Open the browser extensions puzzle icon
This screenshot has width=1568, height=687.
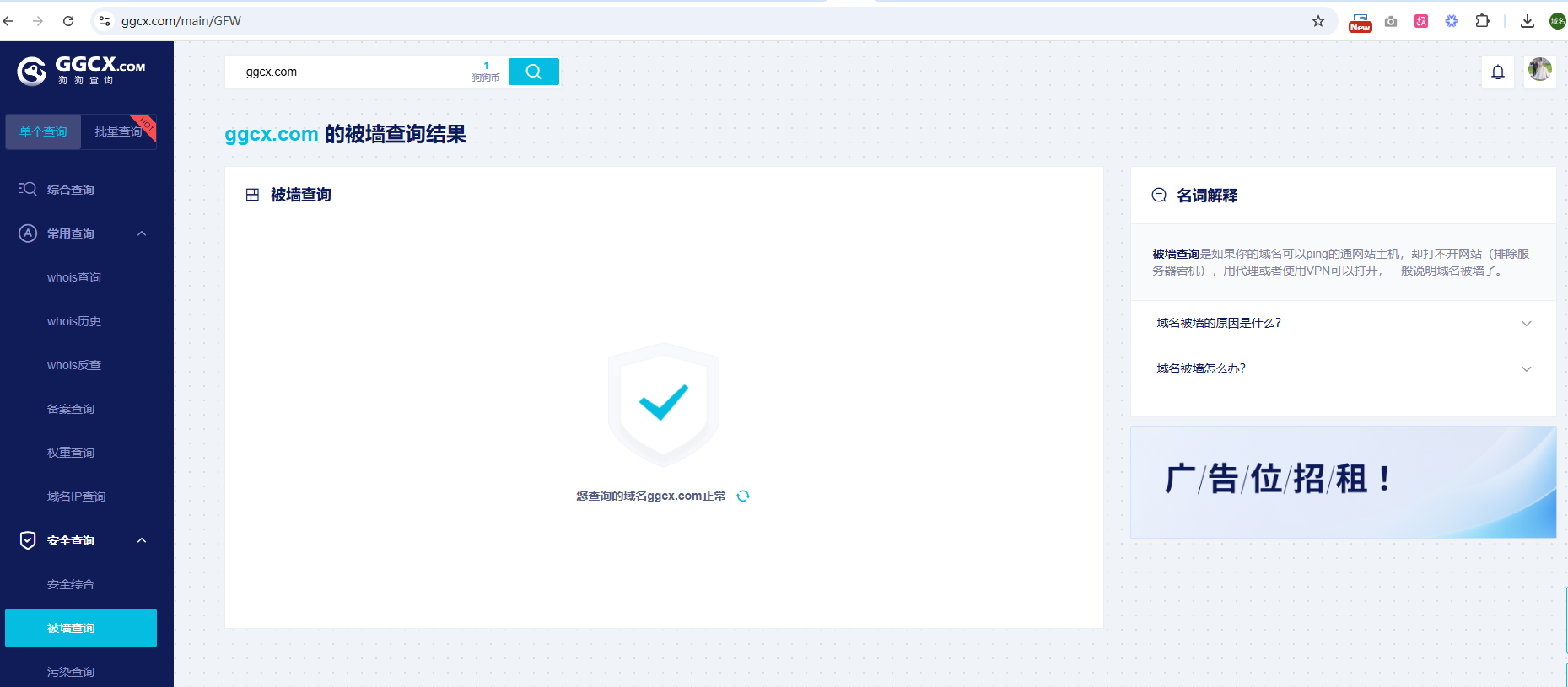coord(1482,21)
